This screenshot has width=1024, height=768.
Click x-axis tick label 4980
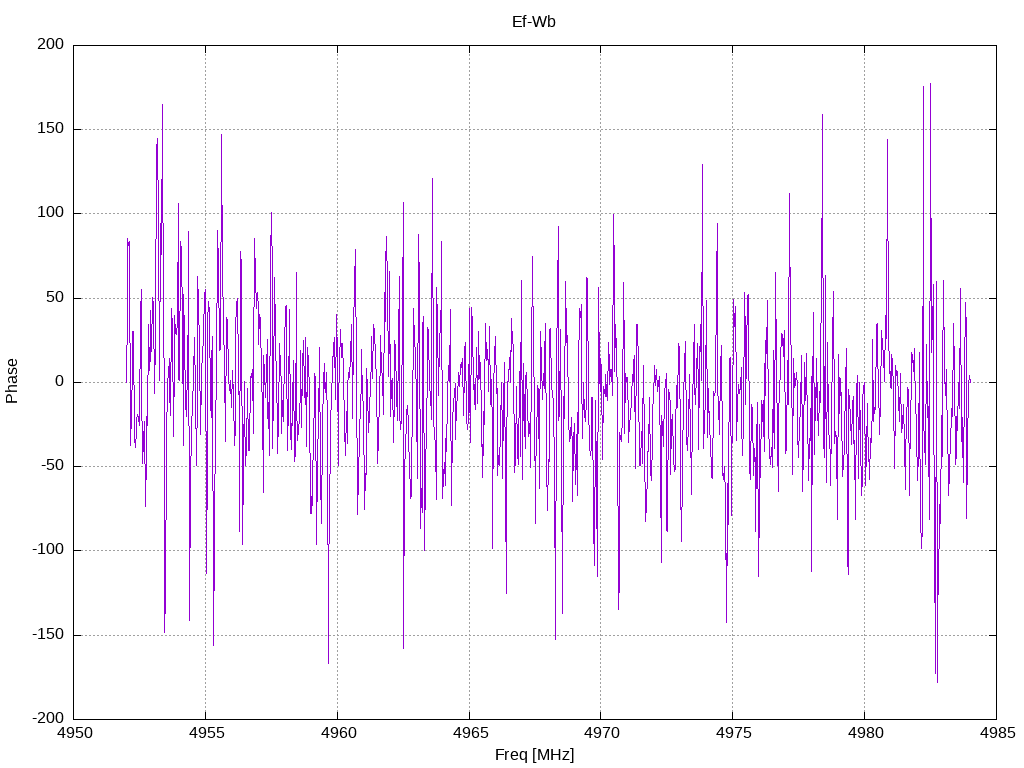865,733
